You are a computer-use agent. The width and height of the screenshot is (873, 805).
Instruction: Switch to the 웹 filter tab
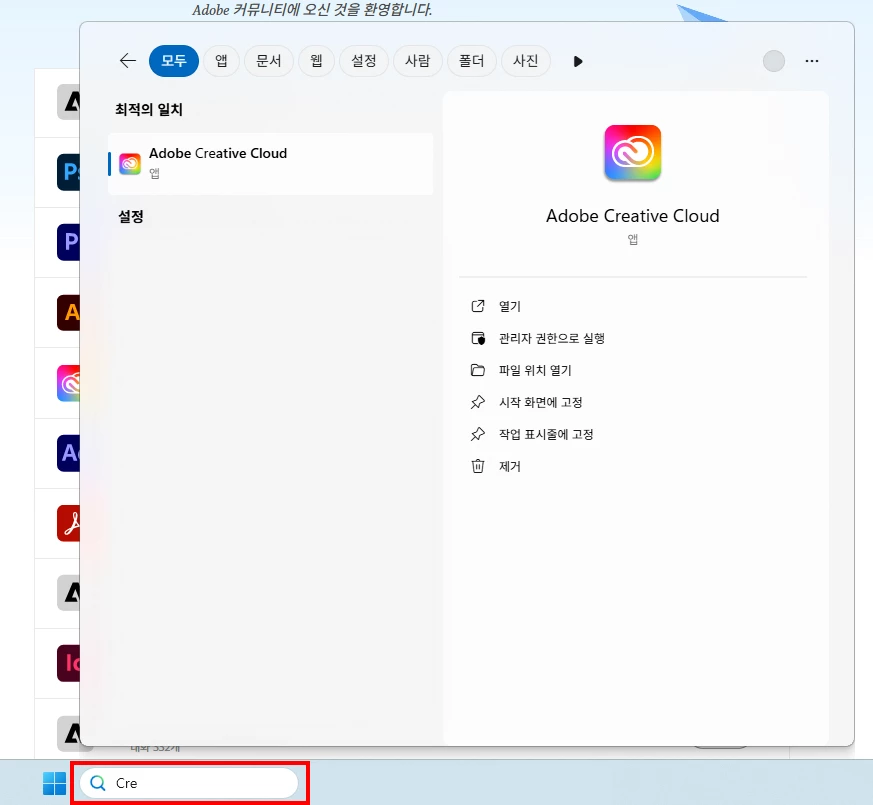click(x=316, y=61)
